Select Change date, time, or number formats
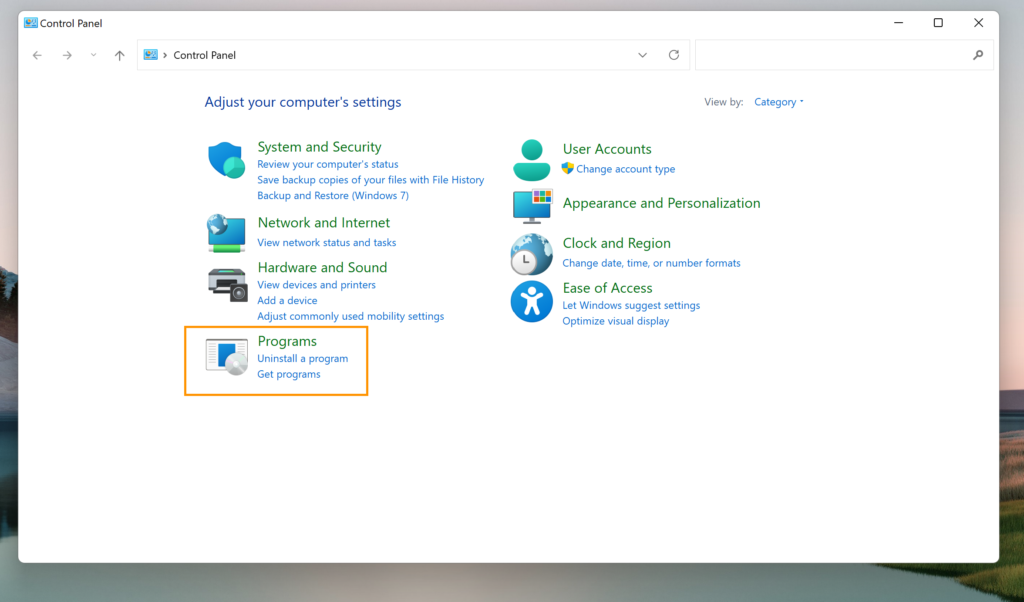The height and width of the screenshot is (602, 1024). [651, 263]
